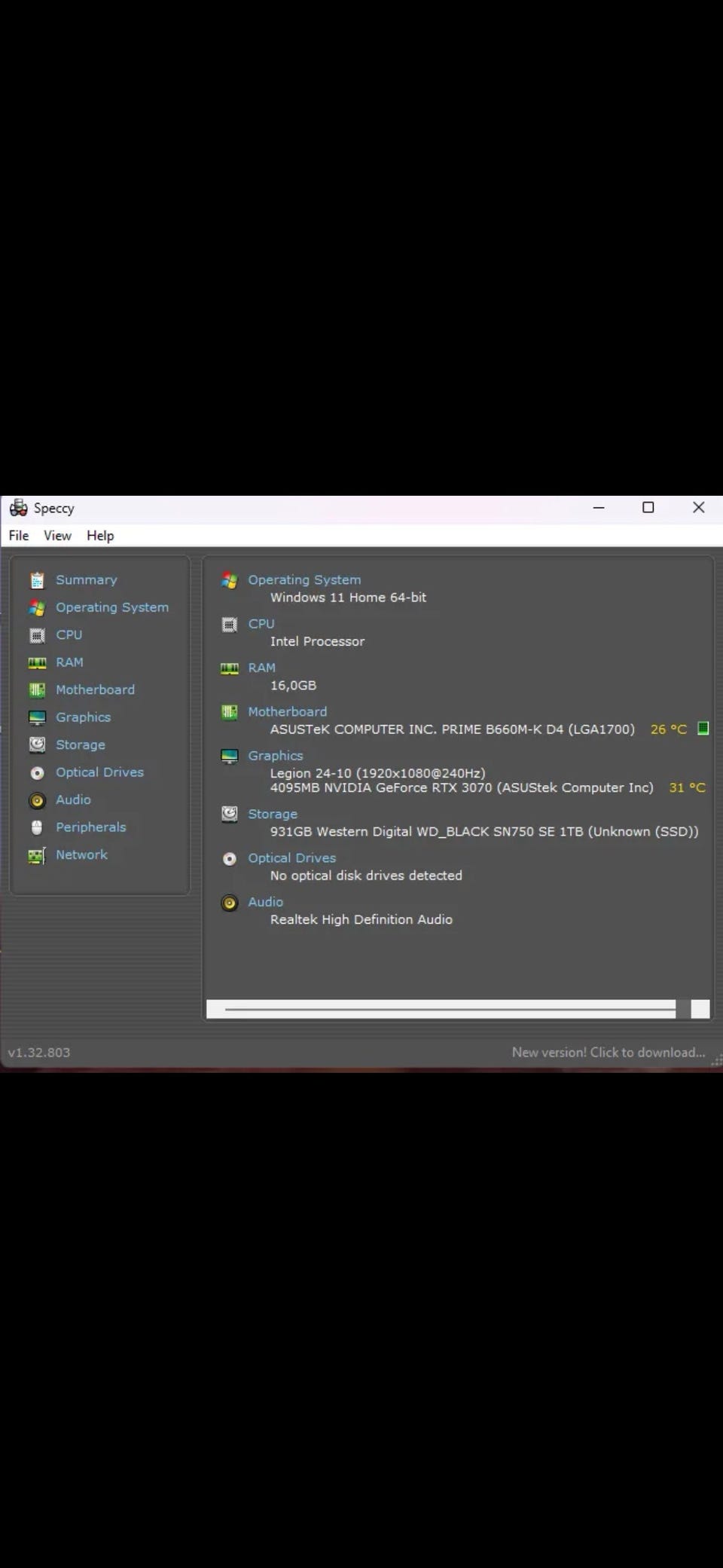This screenshot has width=723, height=1568.
Task: Open the File menu
Action: pos(19,536)
